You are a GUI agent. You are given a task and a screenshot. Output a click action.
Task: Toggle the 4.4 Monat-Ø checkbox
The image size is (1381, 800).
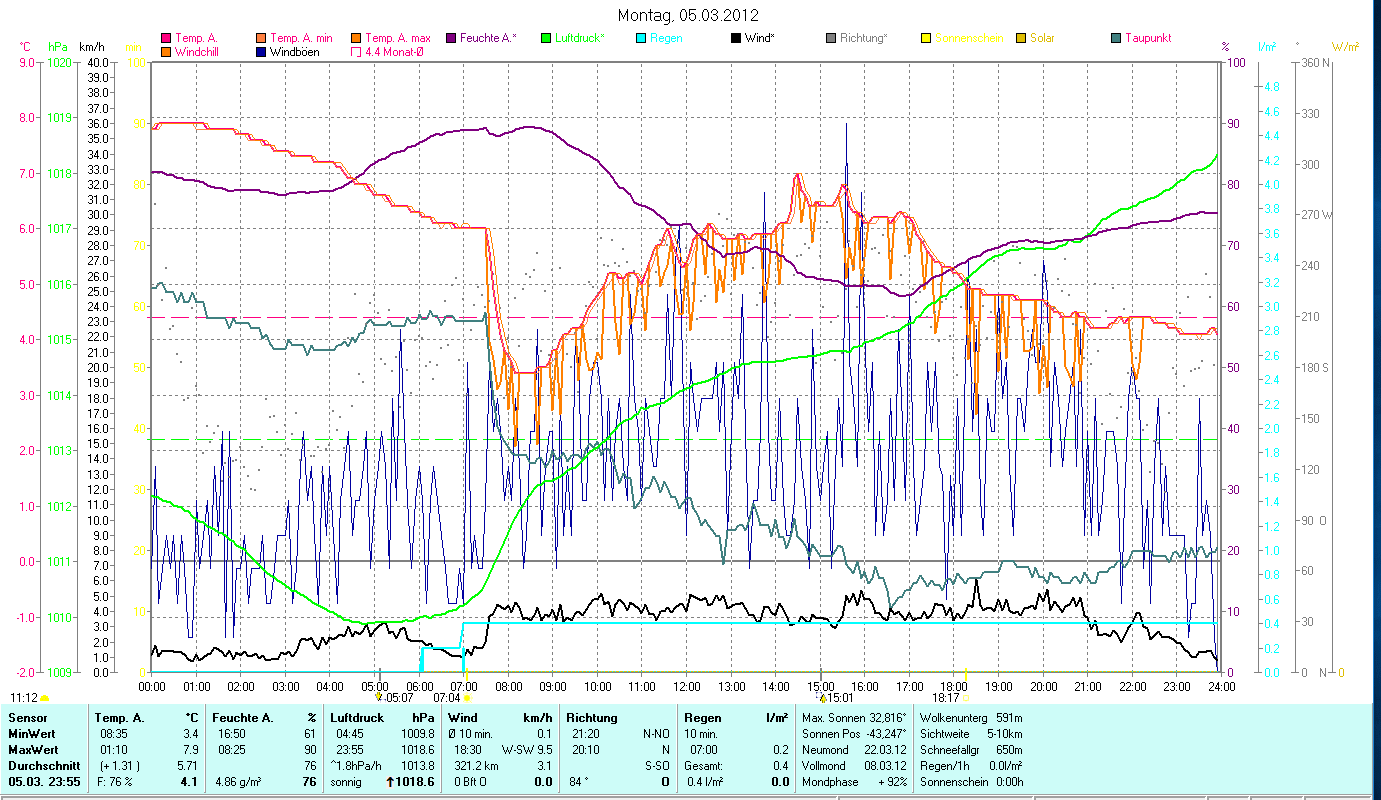(354, 52)
